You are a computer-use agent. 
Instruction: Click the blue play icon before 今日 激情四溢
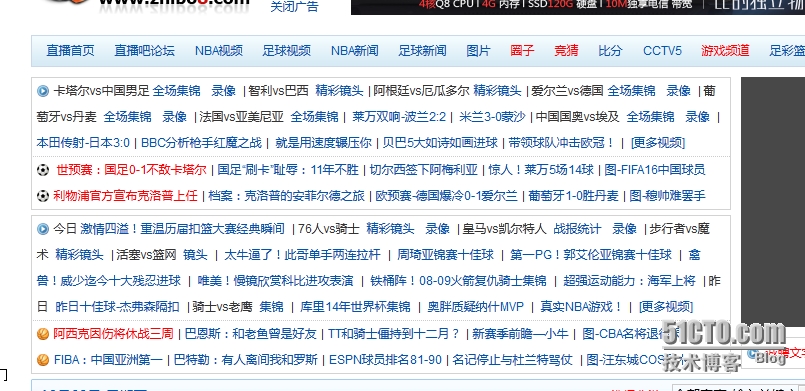point(43,229)
